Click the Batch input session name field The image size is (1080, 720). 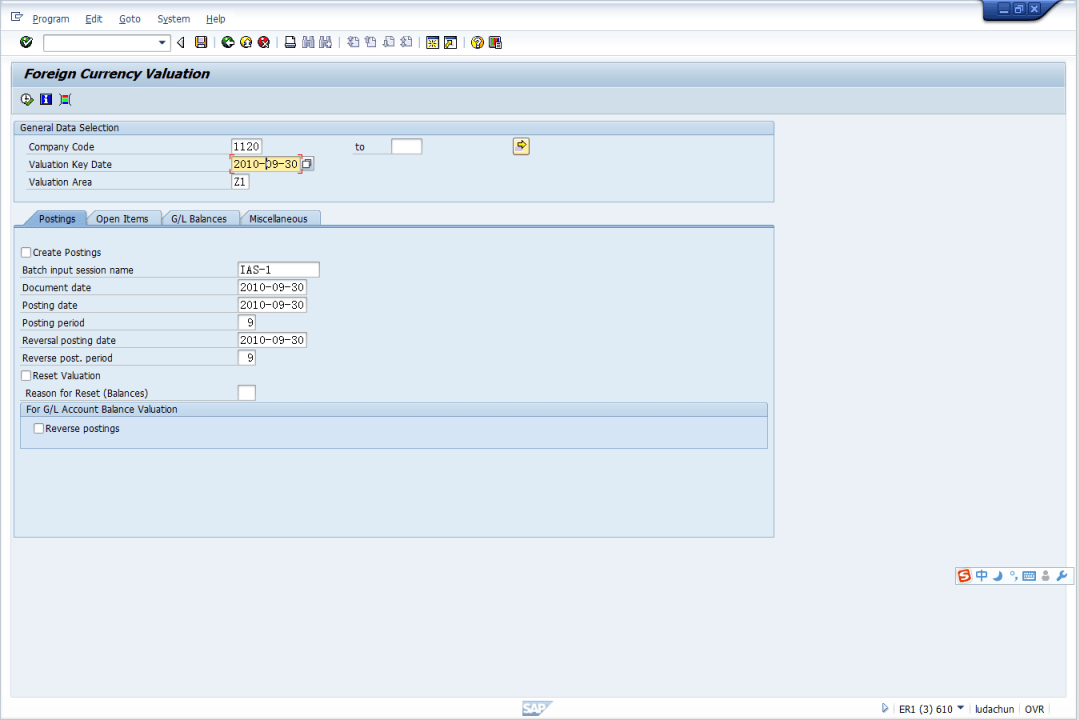click(278, 270)
